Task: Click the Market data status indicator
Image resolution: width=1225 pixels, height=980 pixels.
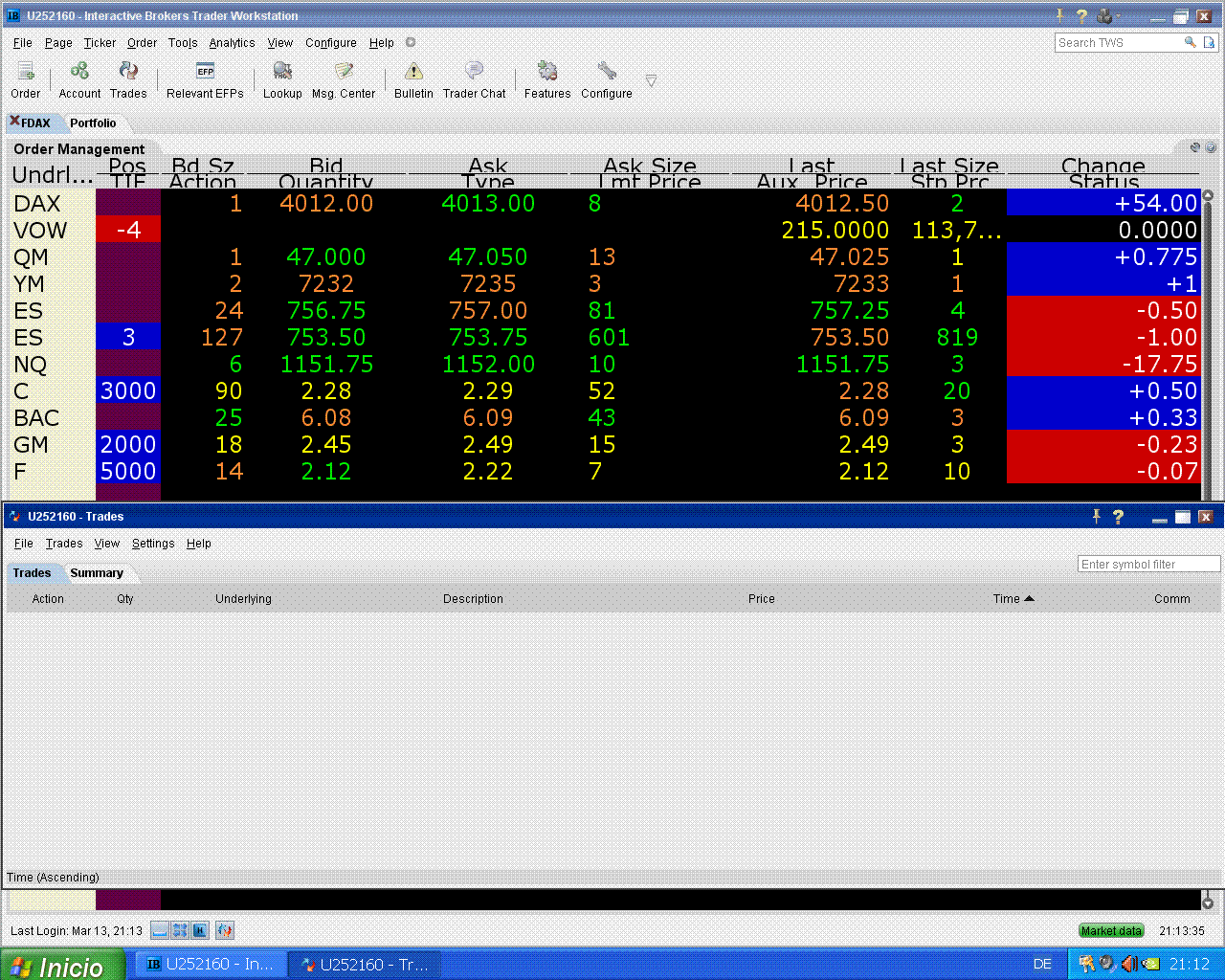Action: (x=1111, y=930)
